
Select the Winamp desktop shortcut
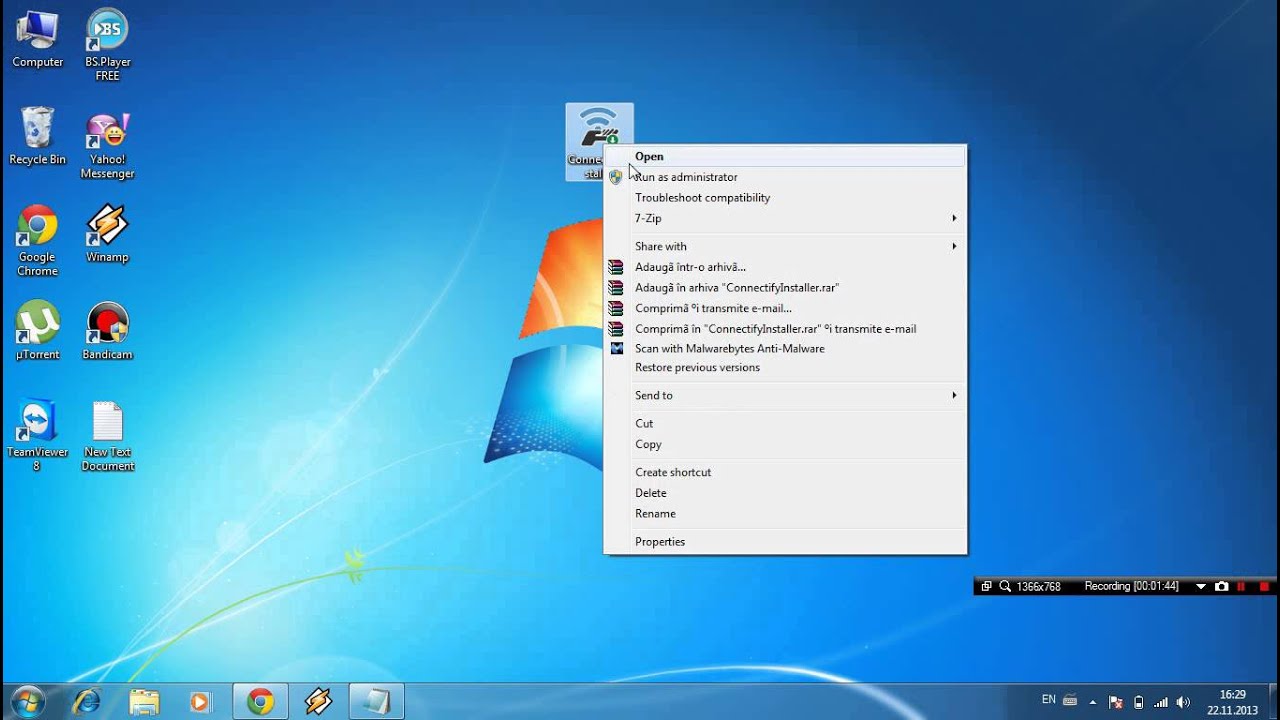click(107, 234)
